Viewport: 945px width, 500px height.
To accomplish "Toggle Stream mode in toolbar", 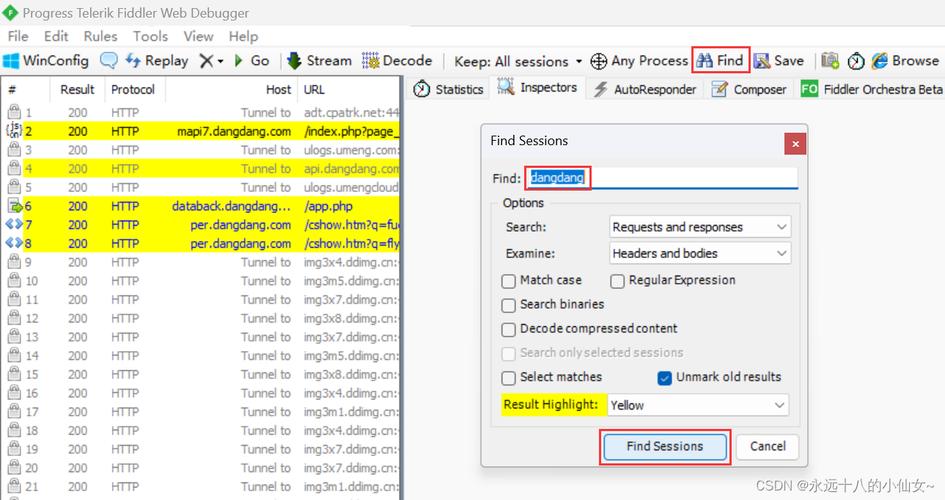I will click(319, 61).
